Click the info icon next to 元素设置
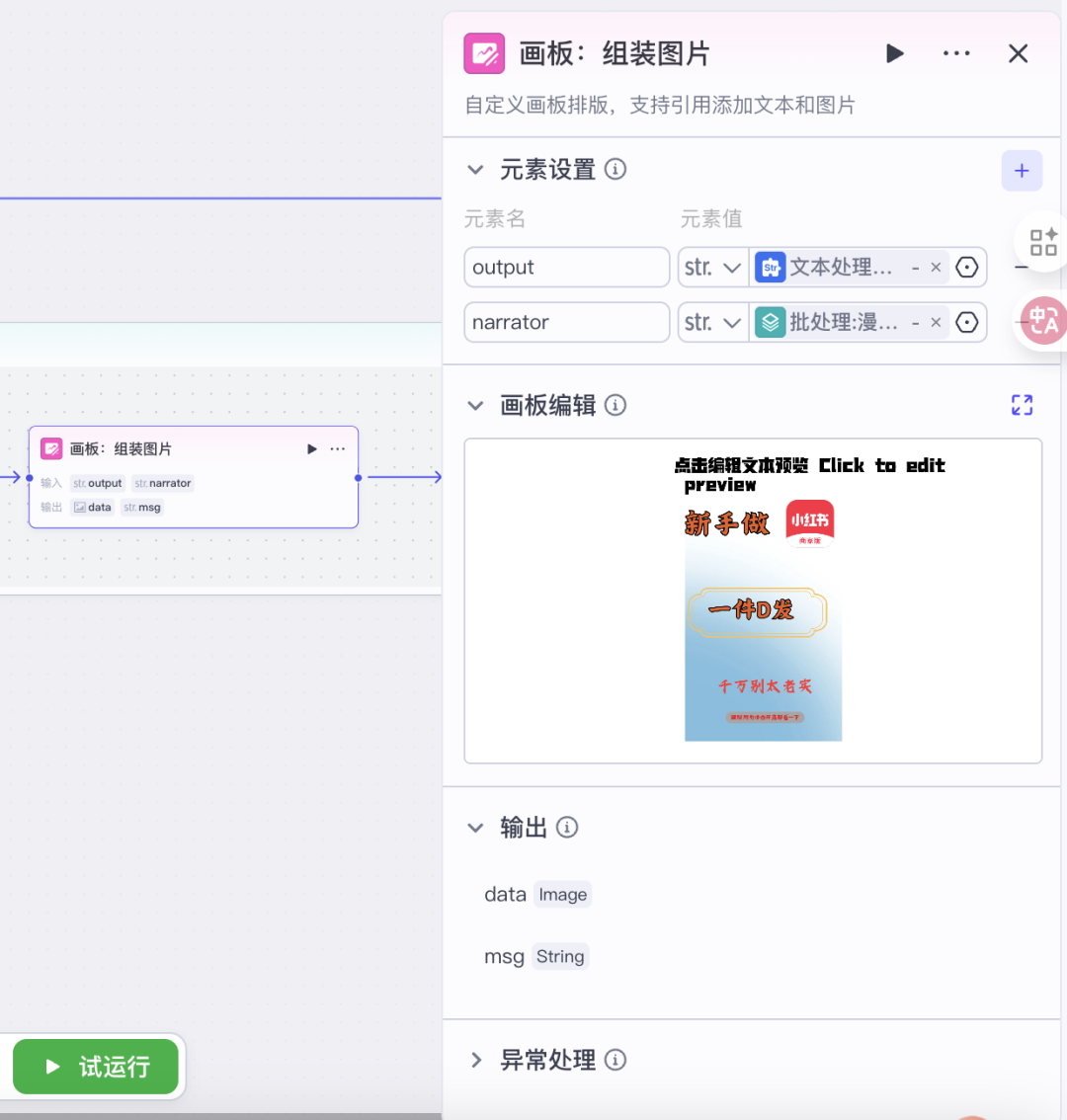Screen dimensions: 1067x1120 616,170
